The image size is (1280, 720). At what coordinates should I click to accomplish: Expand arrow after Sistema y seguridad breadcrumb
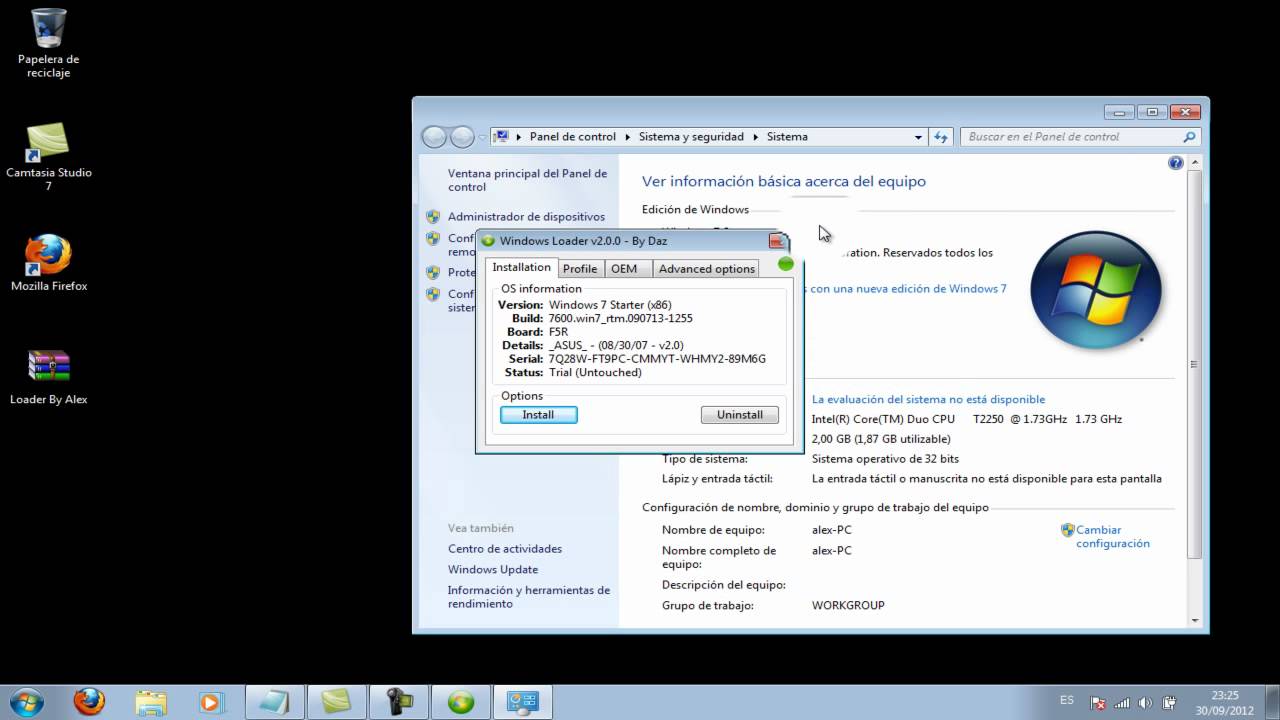pyautogui.click(x=756, y=137)
